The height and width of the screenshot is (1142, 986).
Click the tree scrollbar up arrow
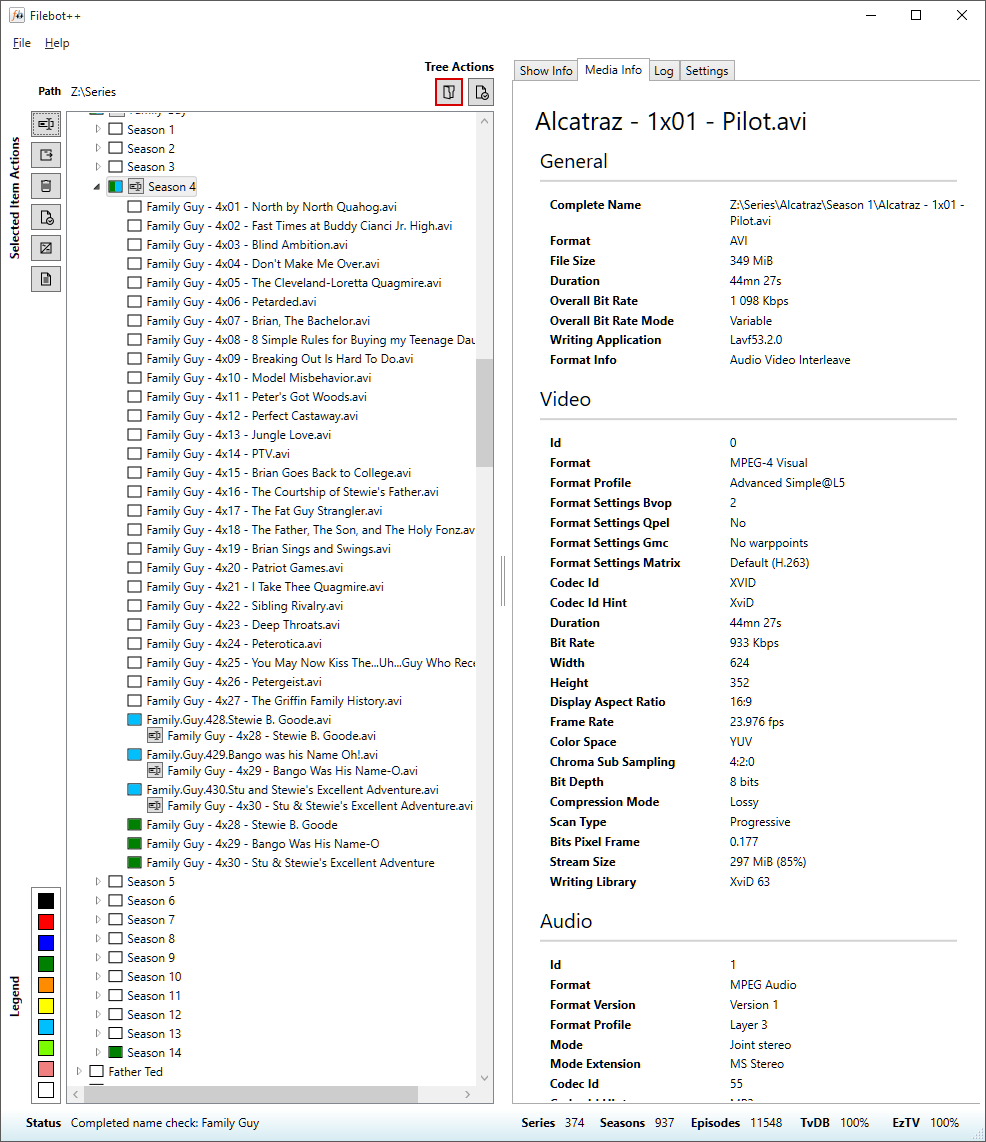(x=484, y=121)
